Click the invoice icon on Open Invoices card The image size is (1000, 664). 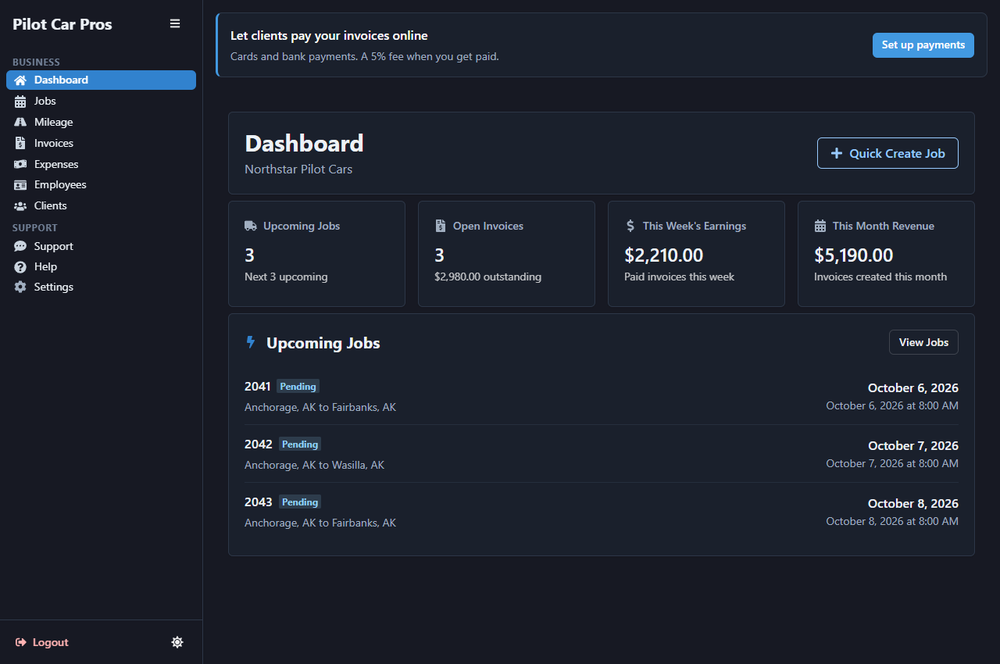coord(440,226)
